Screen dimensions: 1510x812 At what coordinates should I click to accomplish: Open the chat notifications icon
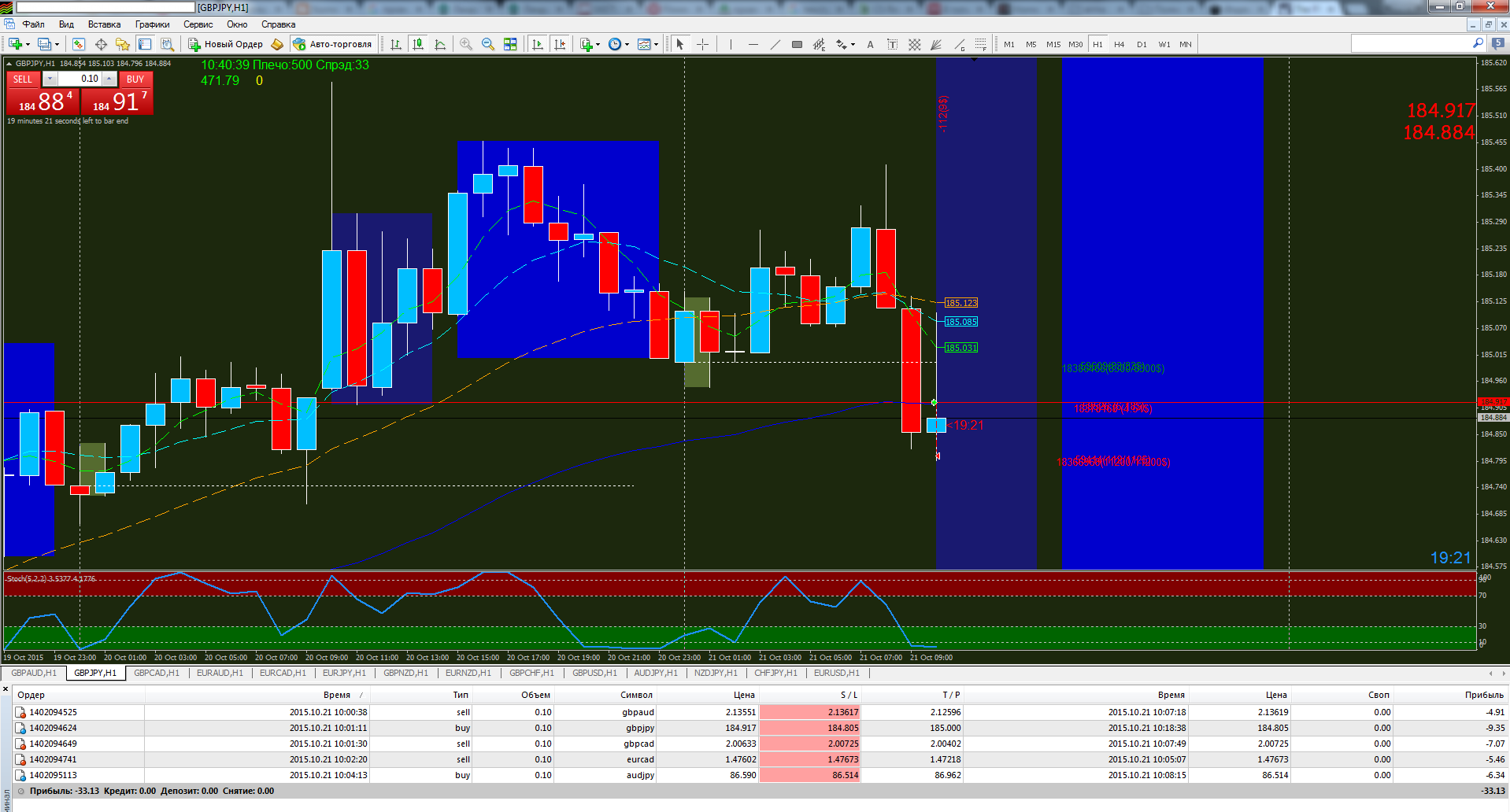click(x=1498, y=44)
